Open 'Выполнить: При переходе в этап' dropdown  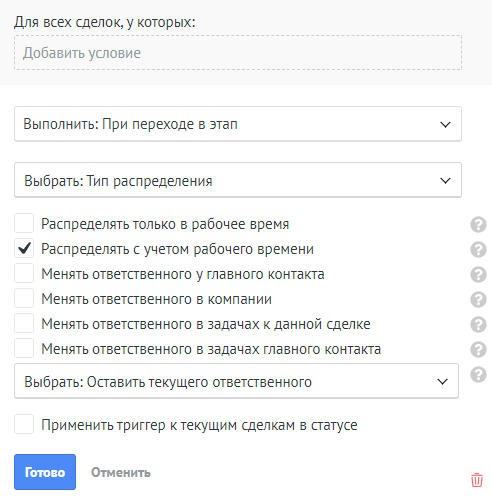(x=238, y=124)
